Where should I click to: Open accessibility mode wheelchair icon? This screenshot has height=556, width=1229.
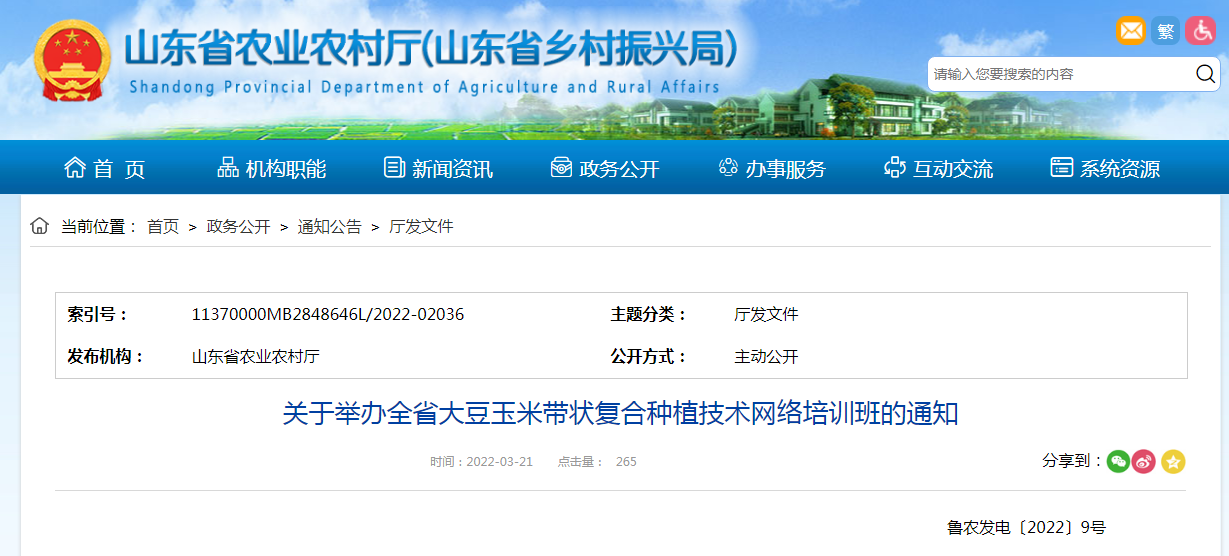pos(1200,31)
